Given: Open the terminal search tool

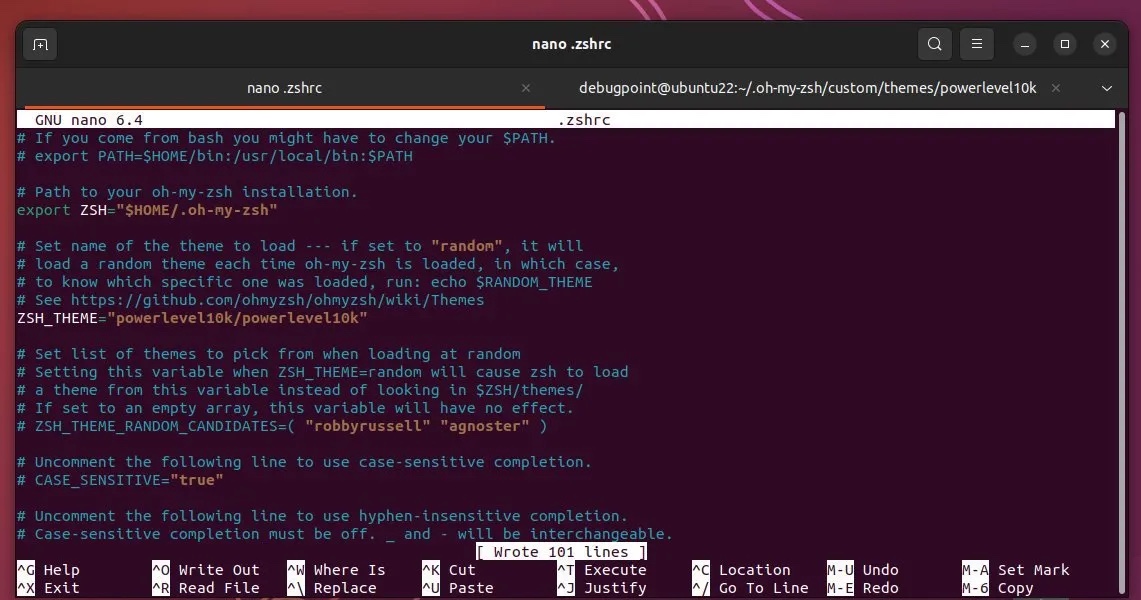Looking at the screenshot, I should [x=934, y=44].
